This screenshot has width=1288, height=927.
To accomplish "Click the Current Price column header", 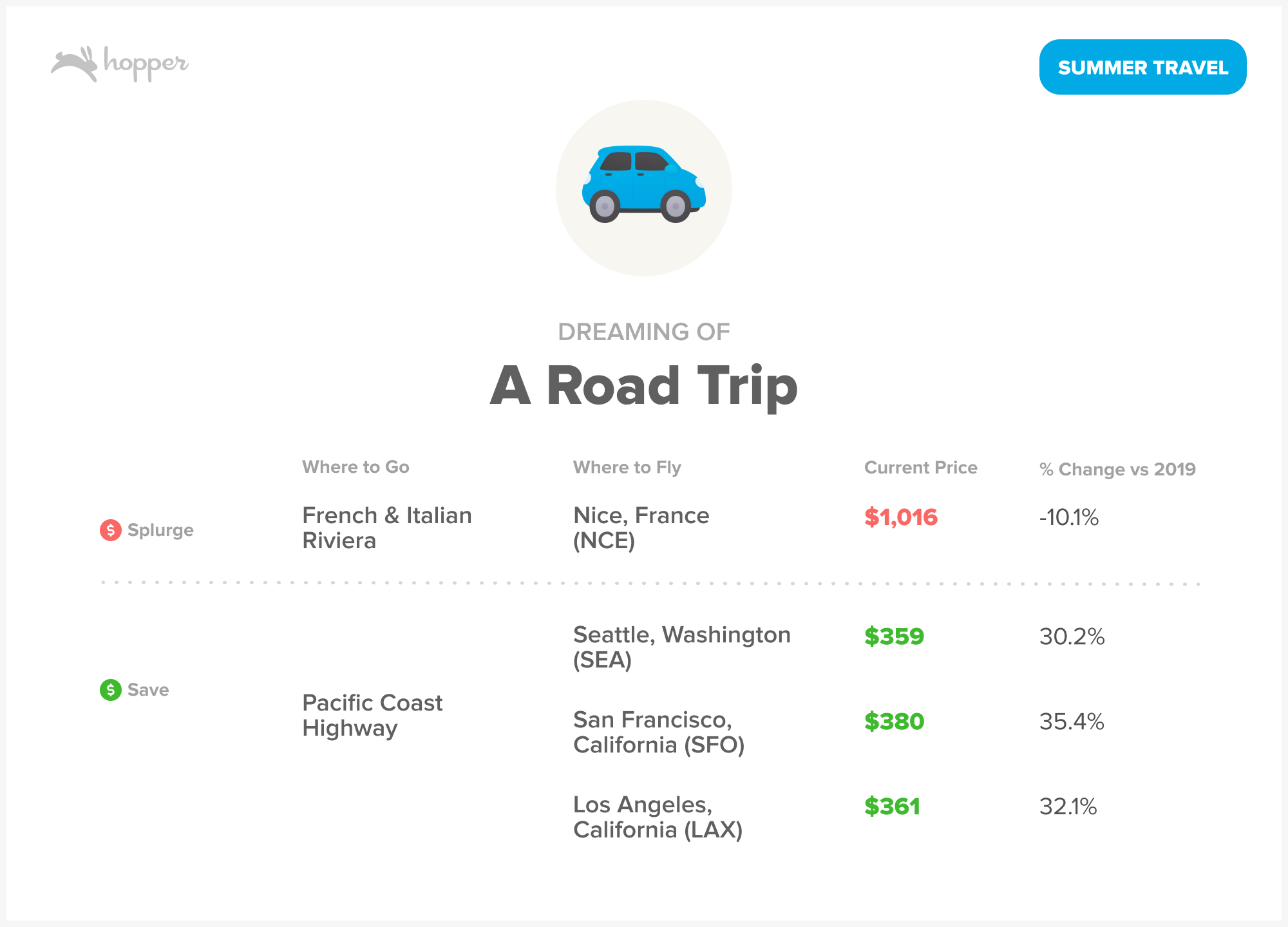I will tap(920, 468).
